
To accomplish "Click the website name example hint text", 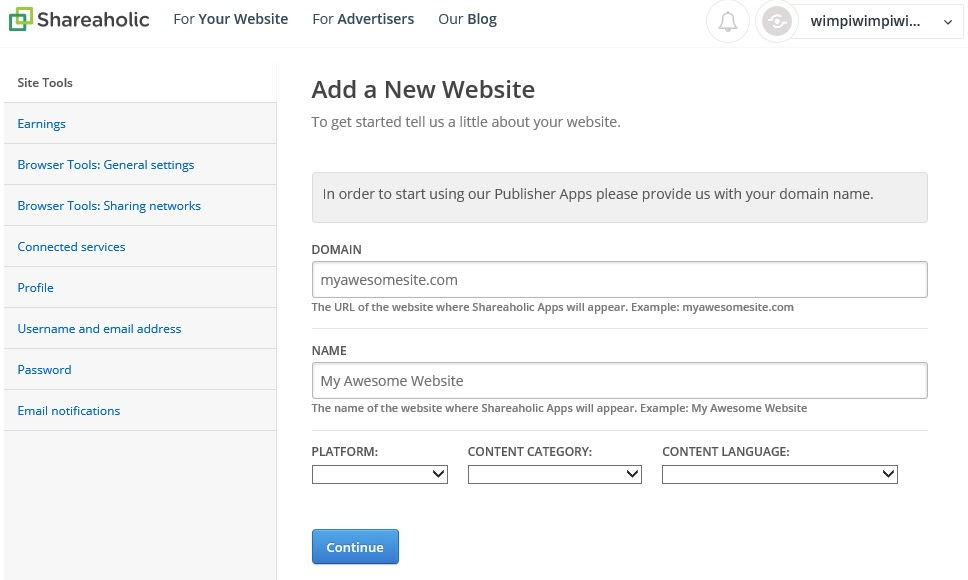I will click(x=559, y=408).
